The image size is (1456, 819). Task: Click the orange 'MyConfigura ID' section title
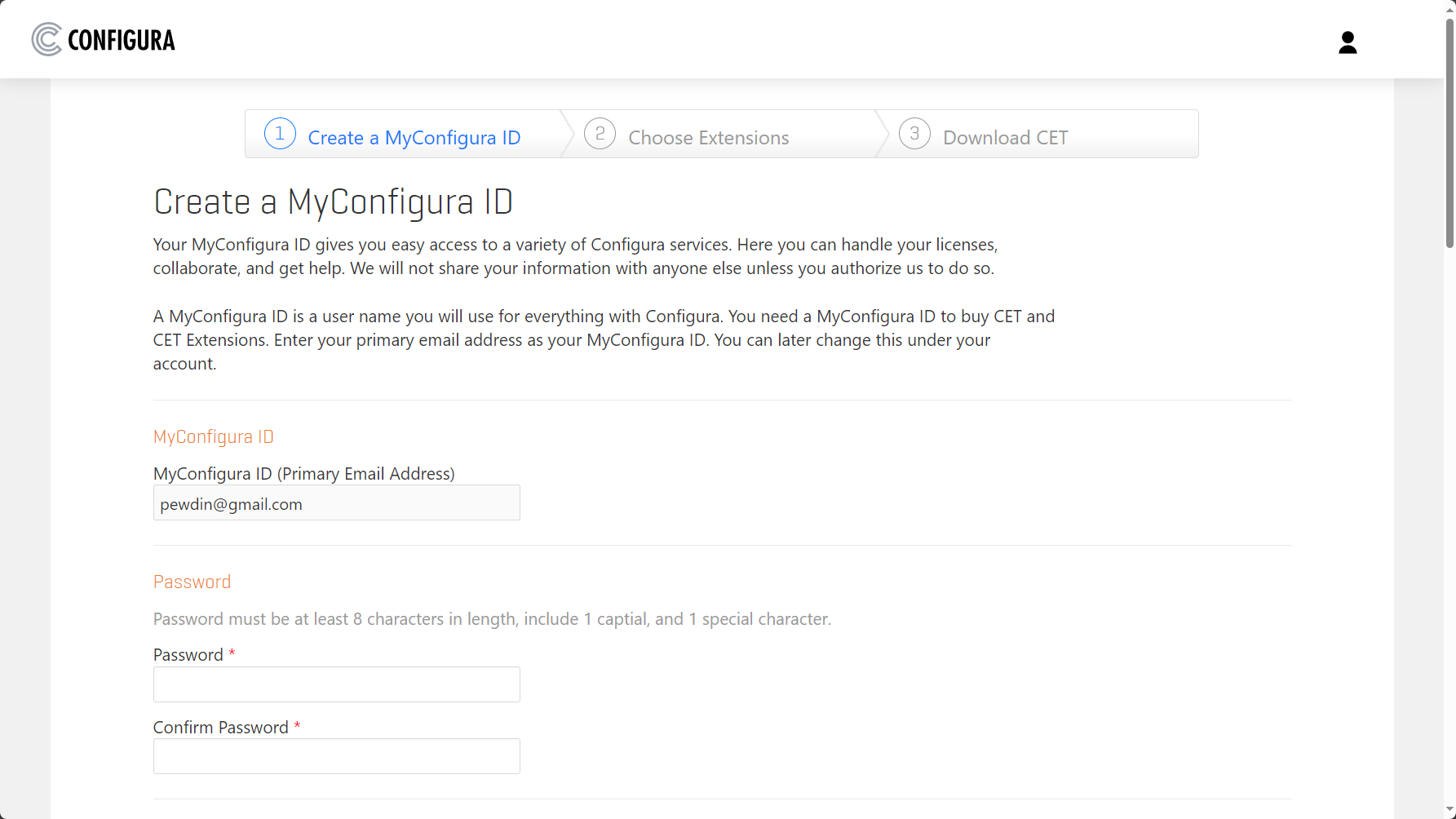[214, 436]
